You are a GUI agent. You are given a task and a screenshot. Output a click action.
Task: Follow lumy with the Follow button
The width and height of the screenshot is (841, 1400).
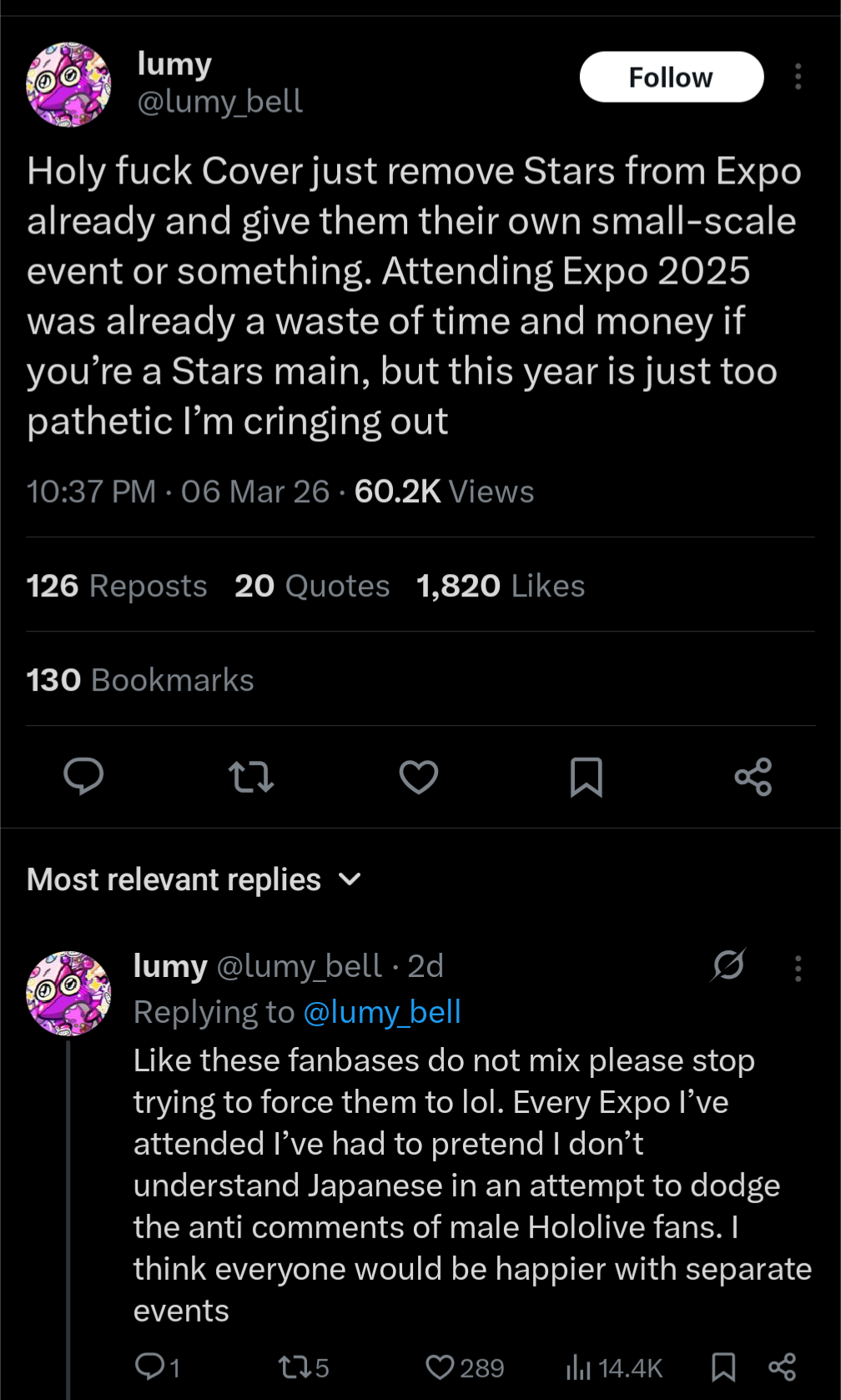[x=672, y=77]
